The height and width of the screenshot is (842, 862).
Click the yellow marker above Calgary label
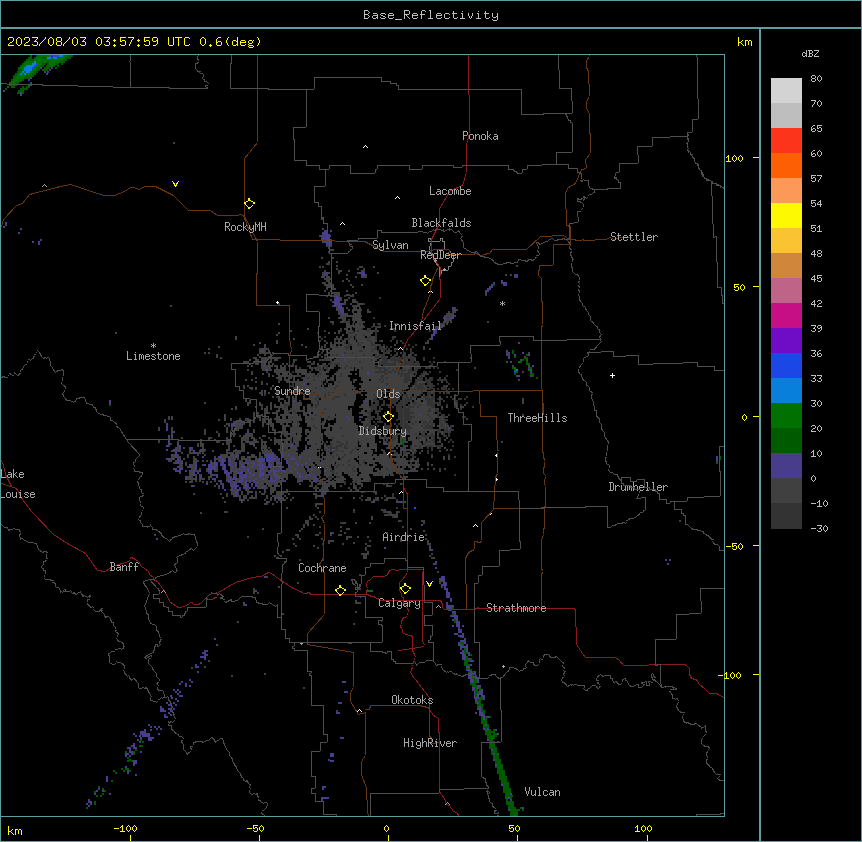coord(405,589)
